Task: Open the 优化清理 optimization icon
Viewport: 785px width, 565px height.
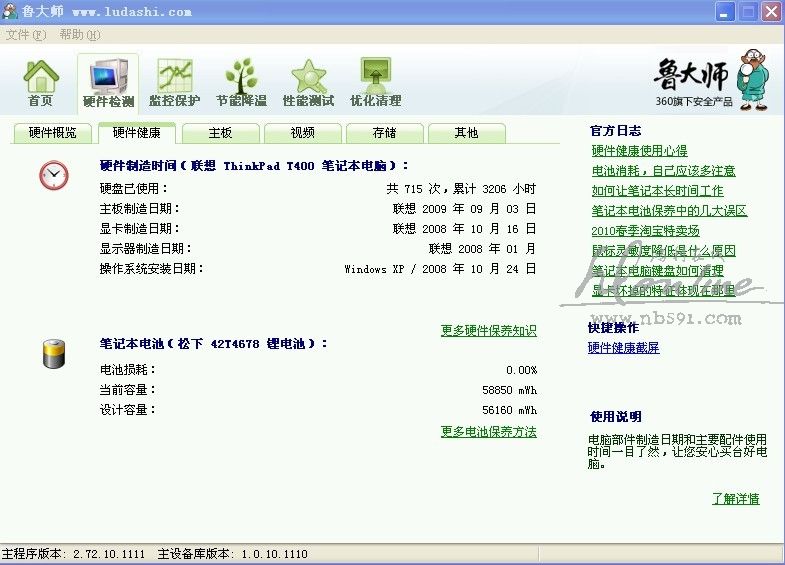Action: pyautogui.click(x=375, y=83)
